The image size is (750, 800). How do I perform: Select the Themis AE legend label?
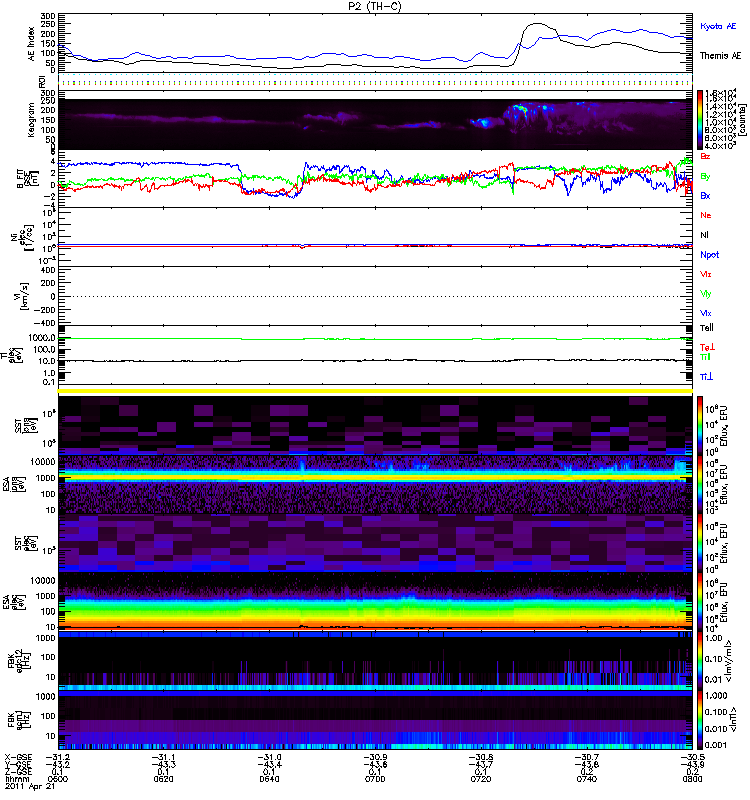tap(720, 55)
